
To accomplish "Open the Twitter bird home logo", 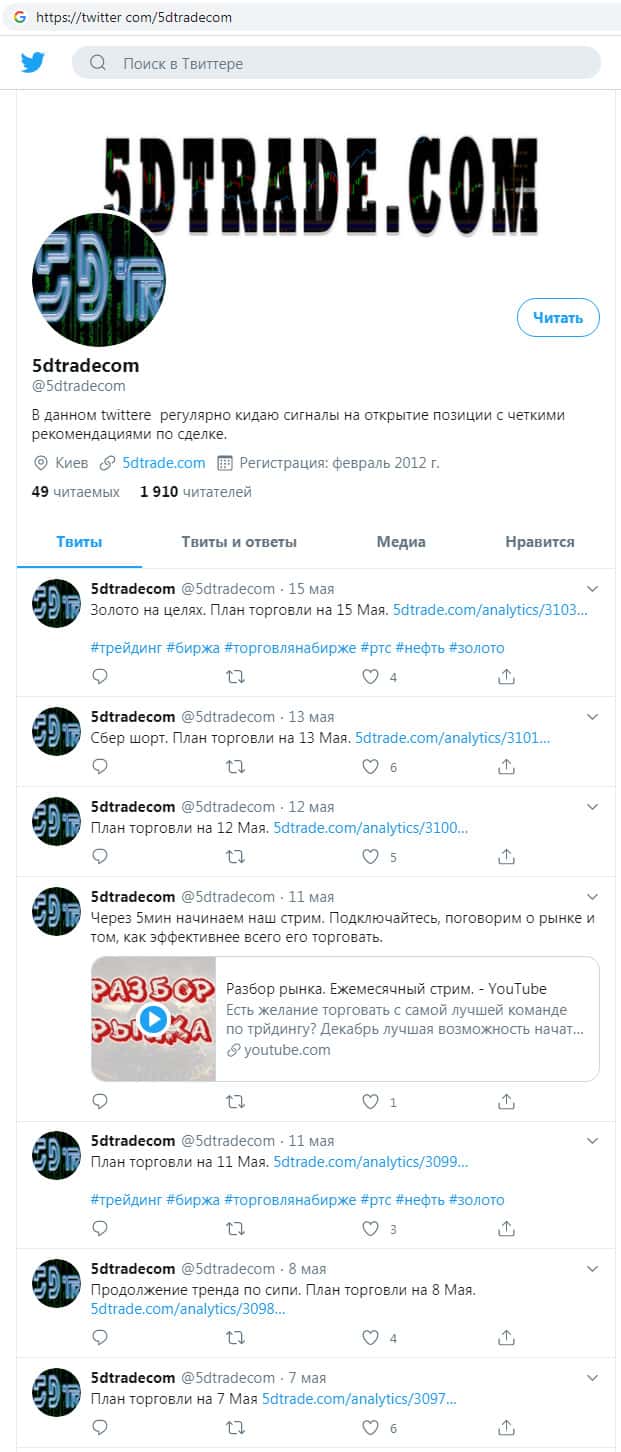I will [x=33, y=63].
